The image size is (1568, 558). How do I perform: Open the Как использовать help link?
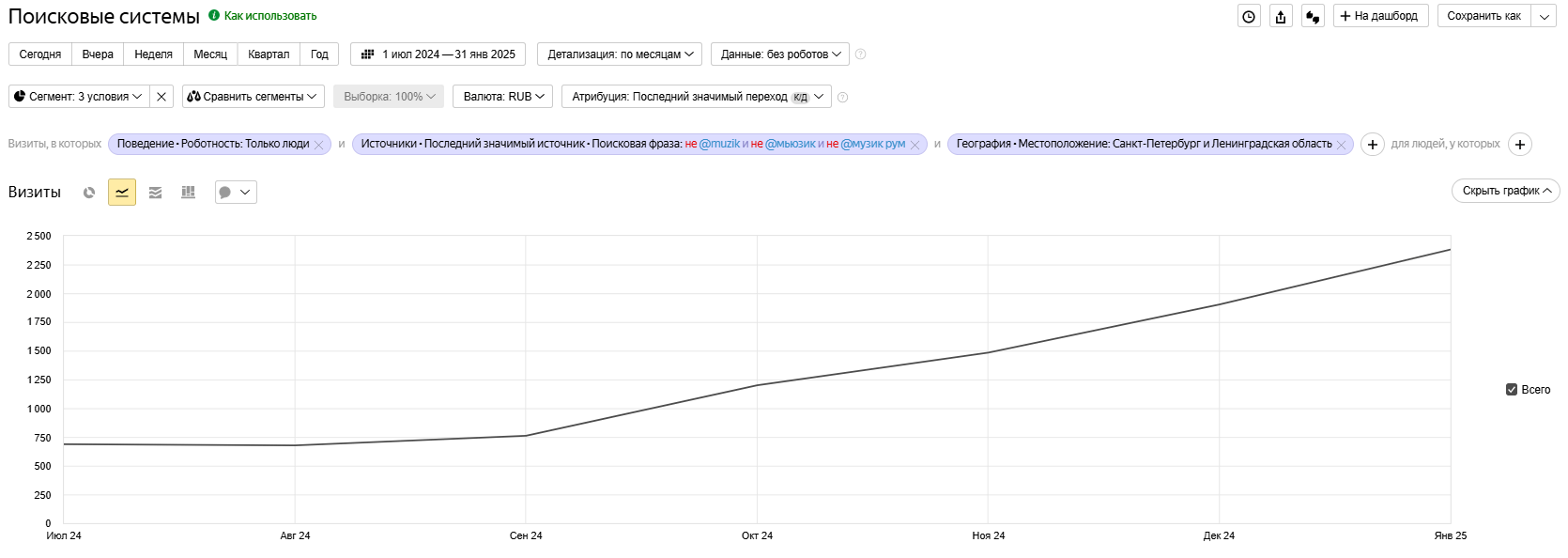click(x=269, y=16)
